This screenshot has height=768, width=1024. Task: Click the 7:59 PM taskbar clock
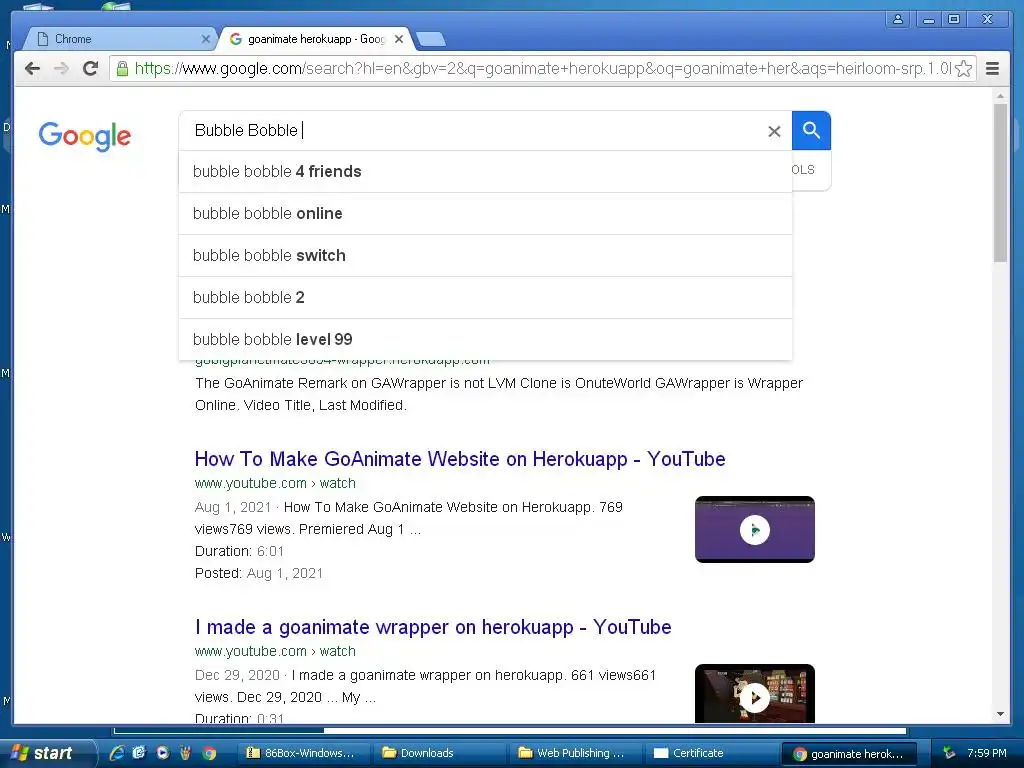pos(987,753)
